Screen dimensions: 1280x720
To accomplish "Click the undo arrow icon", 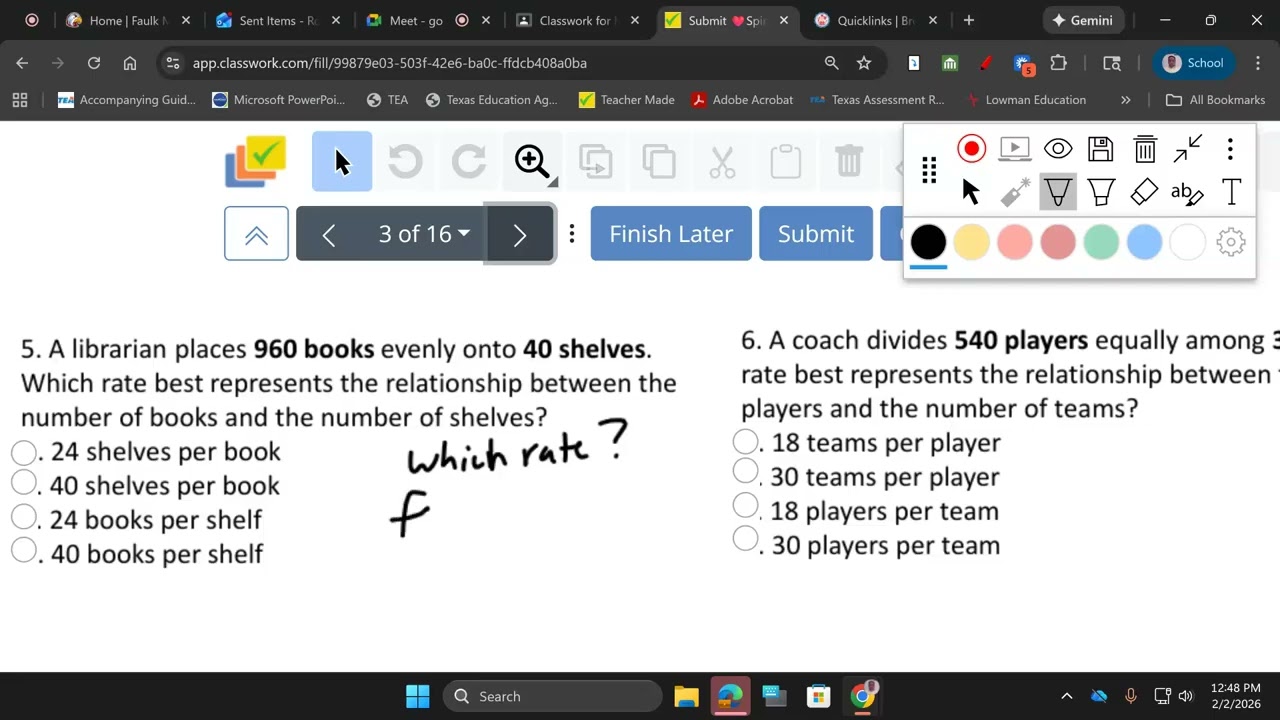I will point(405,161).
